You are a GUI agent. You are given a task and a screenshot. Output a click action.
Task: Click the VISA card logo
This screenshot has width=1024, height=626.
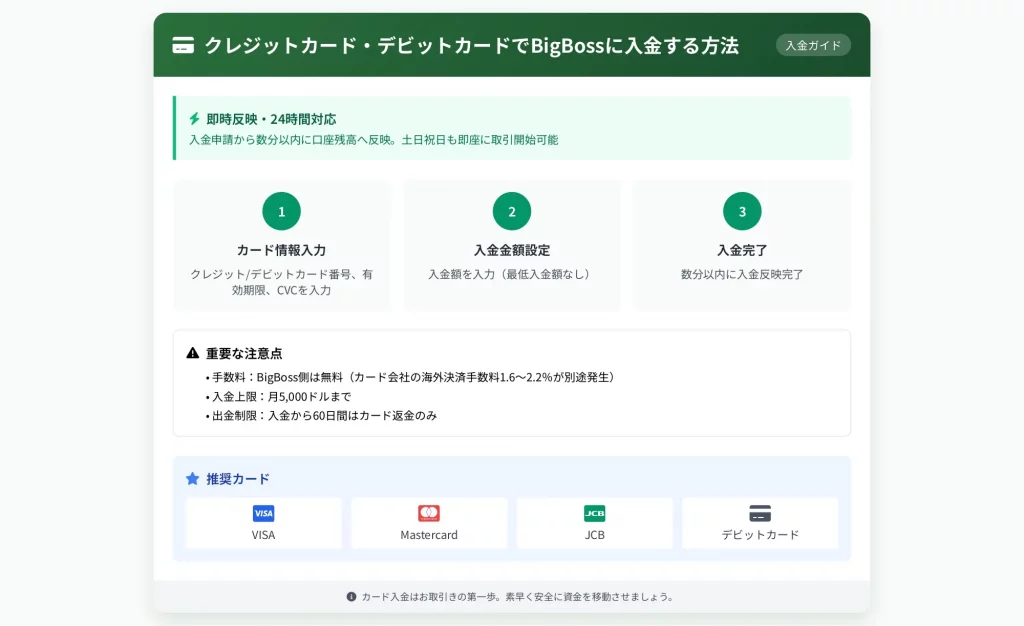[x=263, y=514]
